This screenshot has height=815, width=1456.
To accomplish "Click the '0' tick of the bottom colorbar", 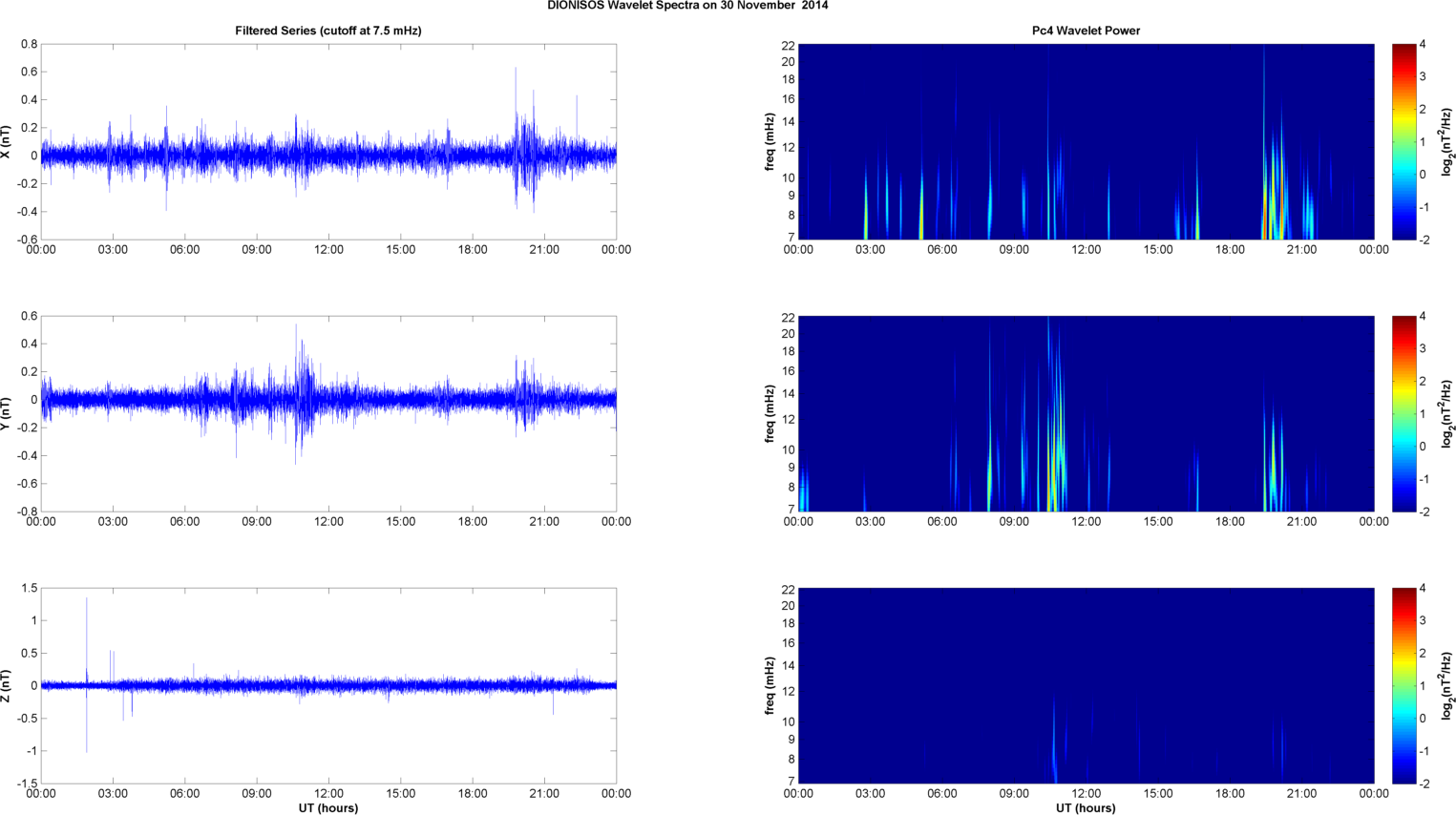I will (x=1423, y=718).
